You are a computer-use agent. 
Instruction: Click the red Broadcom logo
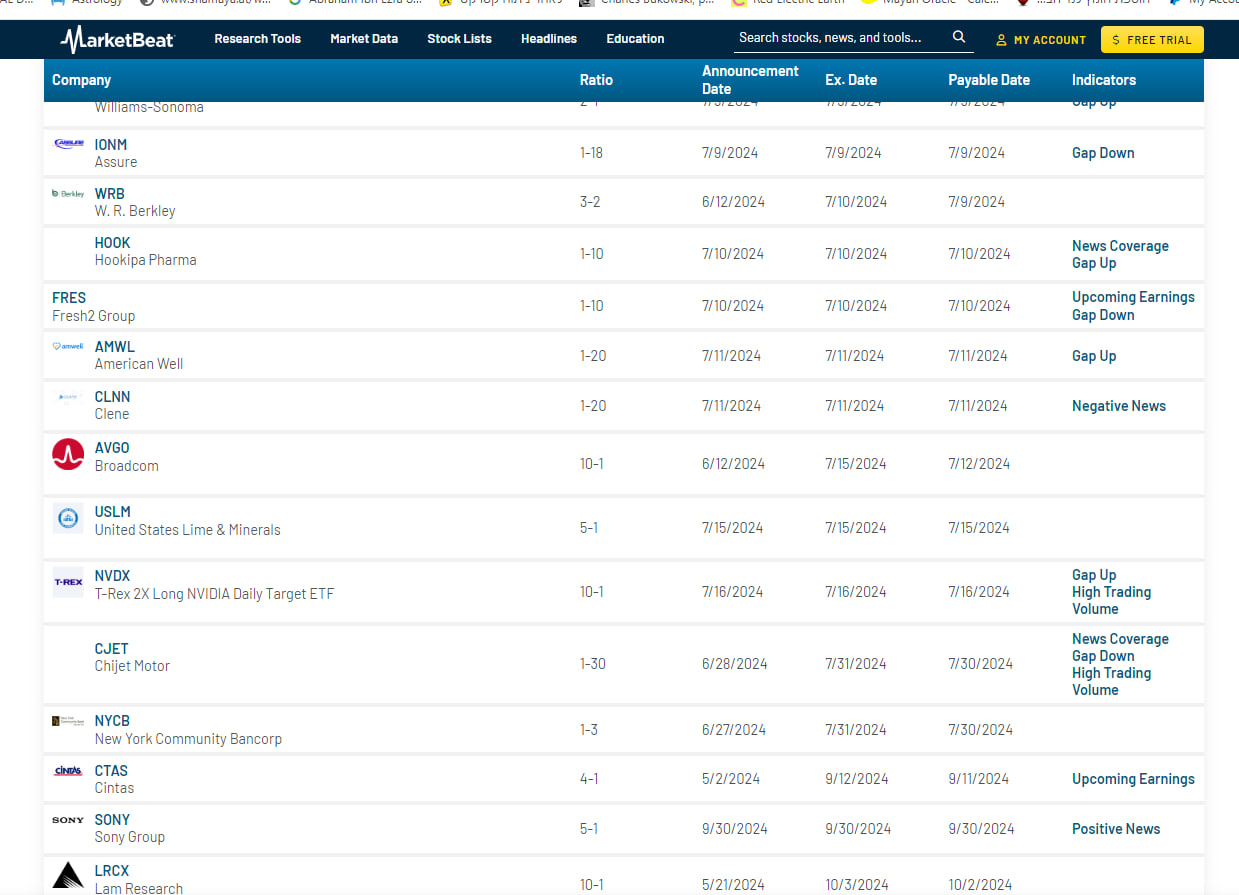68,454
